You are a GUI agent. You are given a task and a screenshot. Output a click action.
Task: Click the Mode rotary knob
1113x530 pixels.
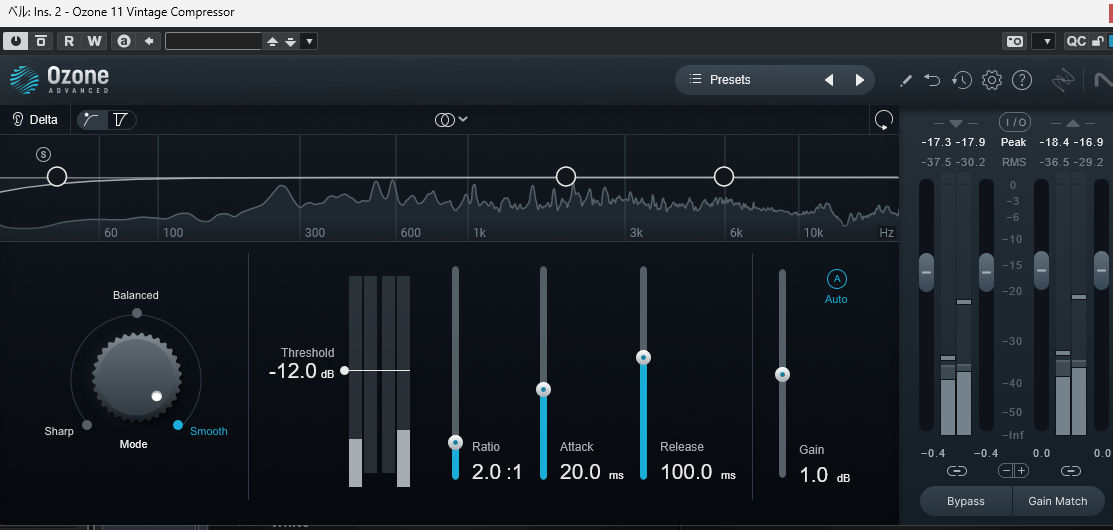click(137, 376)
